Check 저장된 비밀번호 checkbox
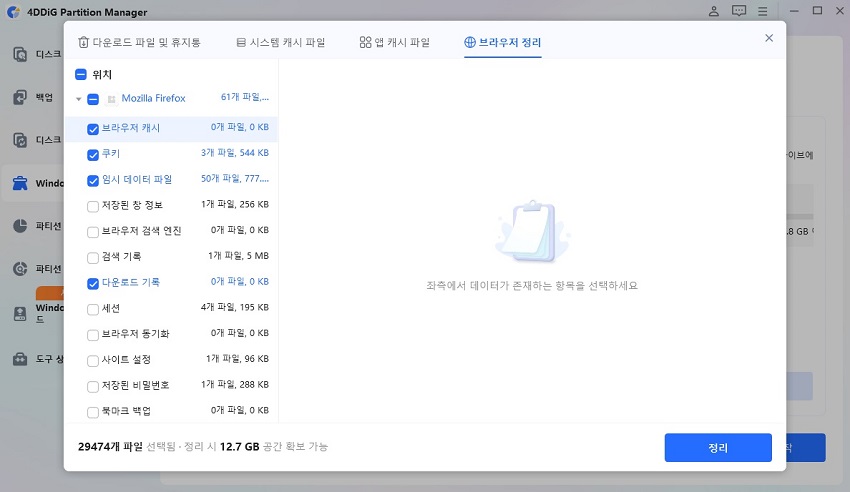 [93, 386]
